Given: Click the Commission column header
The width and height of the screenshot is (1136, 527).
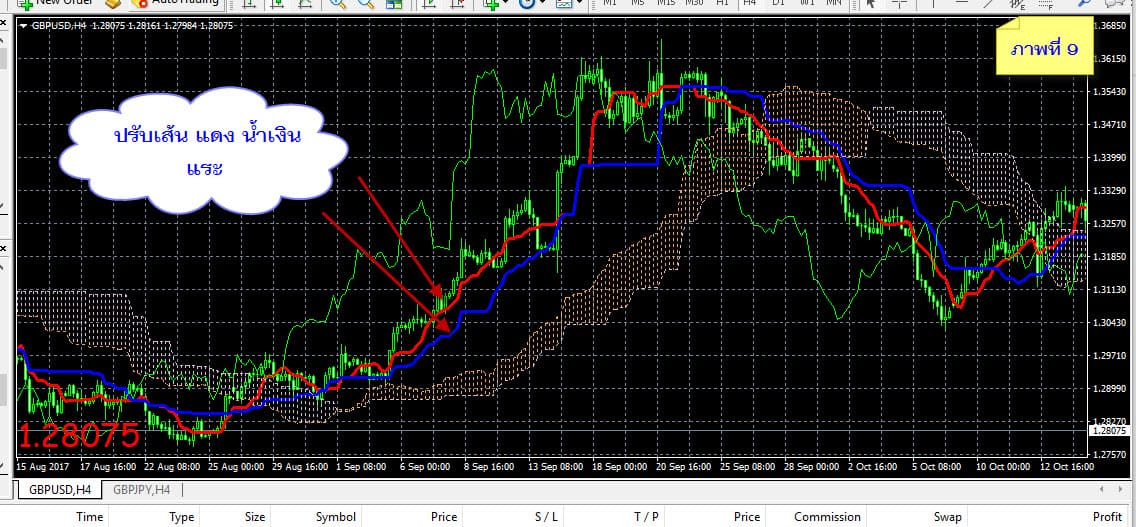Looking at the screenshot, I should (827, 517).
